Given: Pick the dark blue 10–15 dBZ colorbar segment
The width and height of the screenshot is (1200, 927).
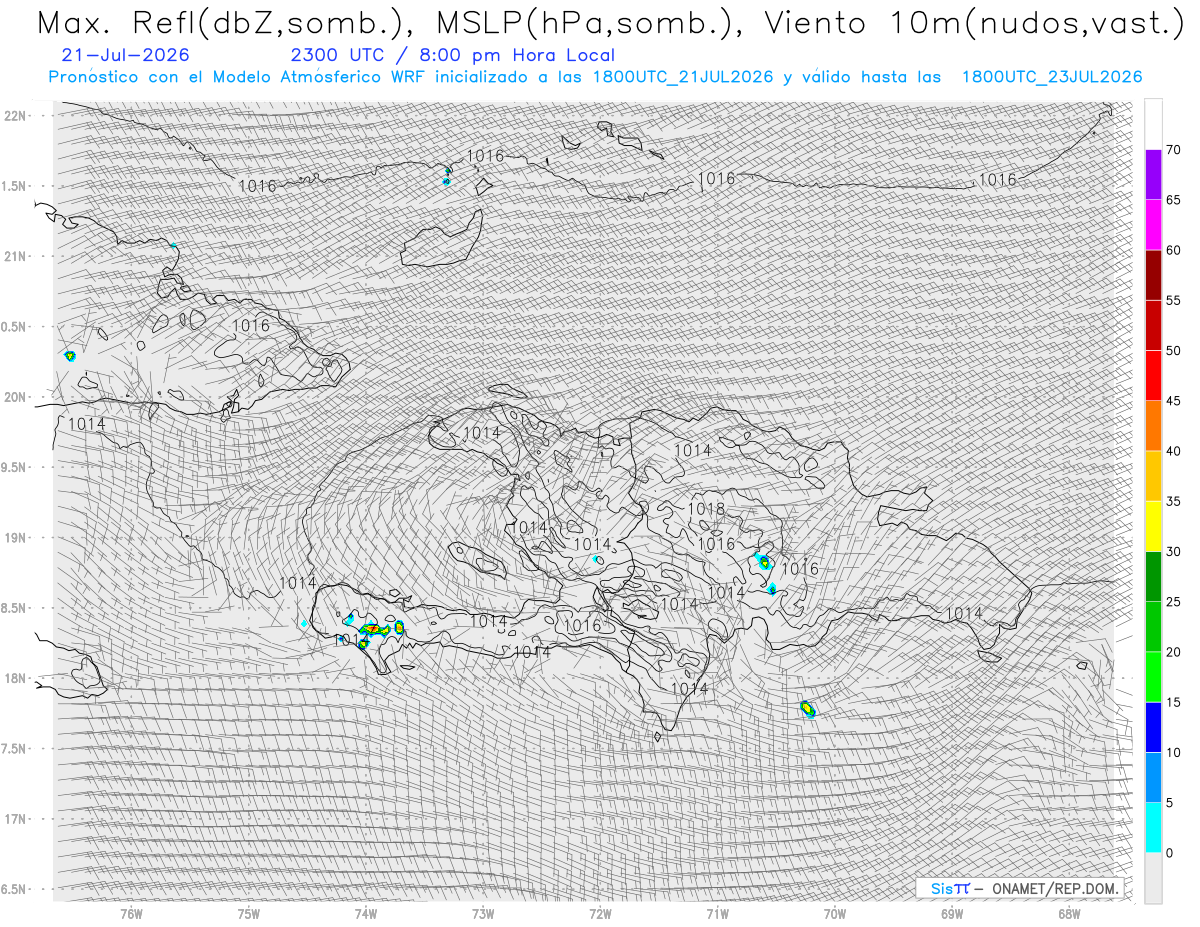Looking at the screenshot, I should tap(1153, 727).
